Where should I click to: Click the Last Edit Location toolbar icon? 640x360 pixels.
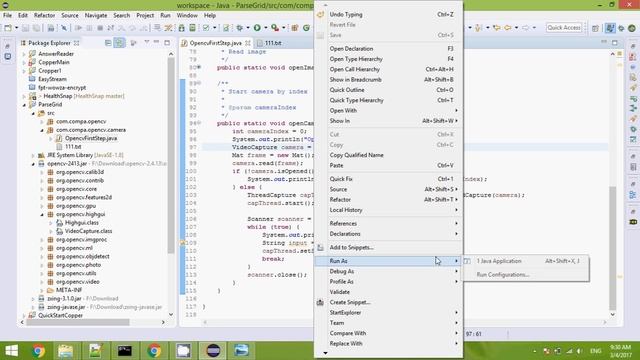[497, 28]
